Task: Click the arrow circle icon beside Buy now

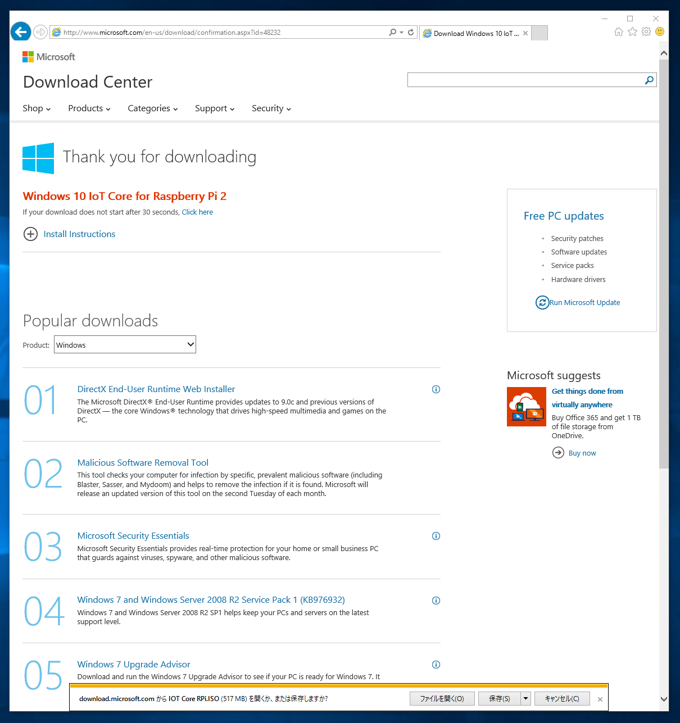Action: click(558, 453)
